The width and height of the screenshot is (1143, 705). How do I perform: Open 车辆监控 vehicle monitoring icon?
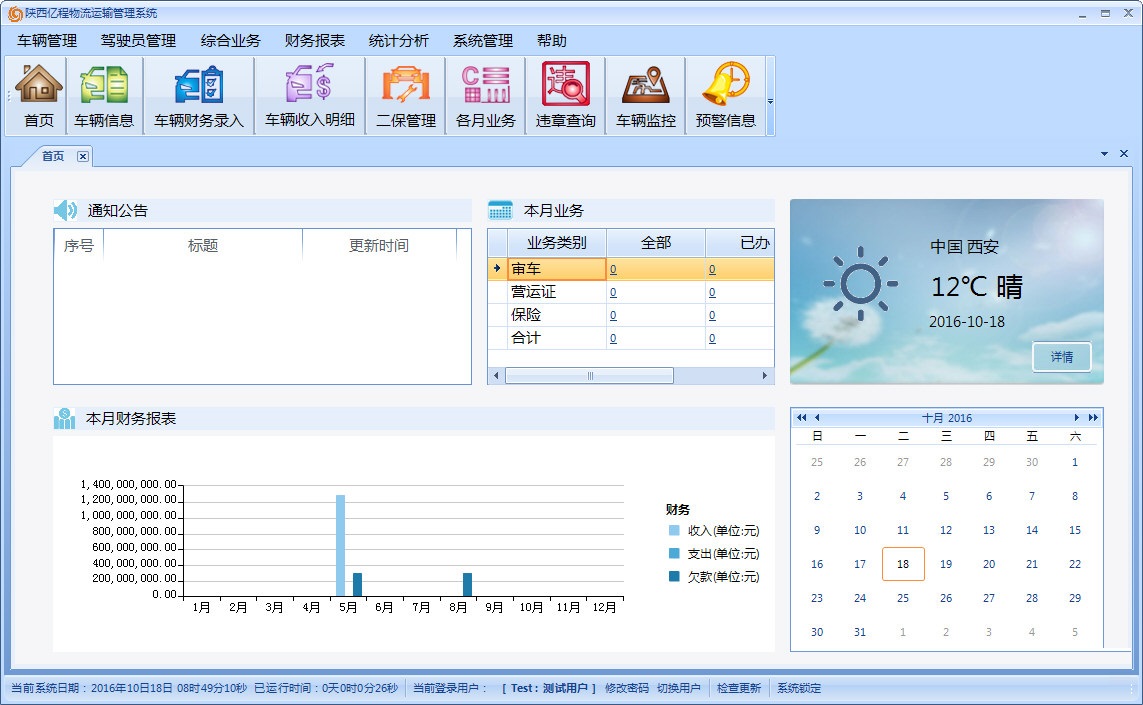tap(646, 96)
